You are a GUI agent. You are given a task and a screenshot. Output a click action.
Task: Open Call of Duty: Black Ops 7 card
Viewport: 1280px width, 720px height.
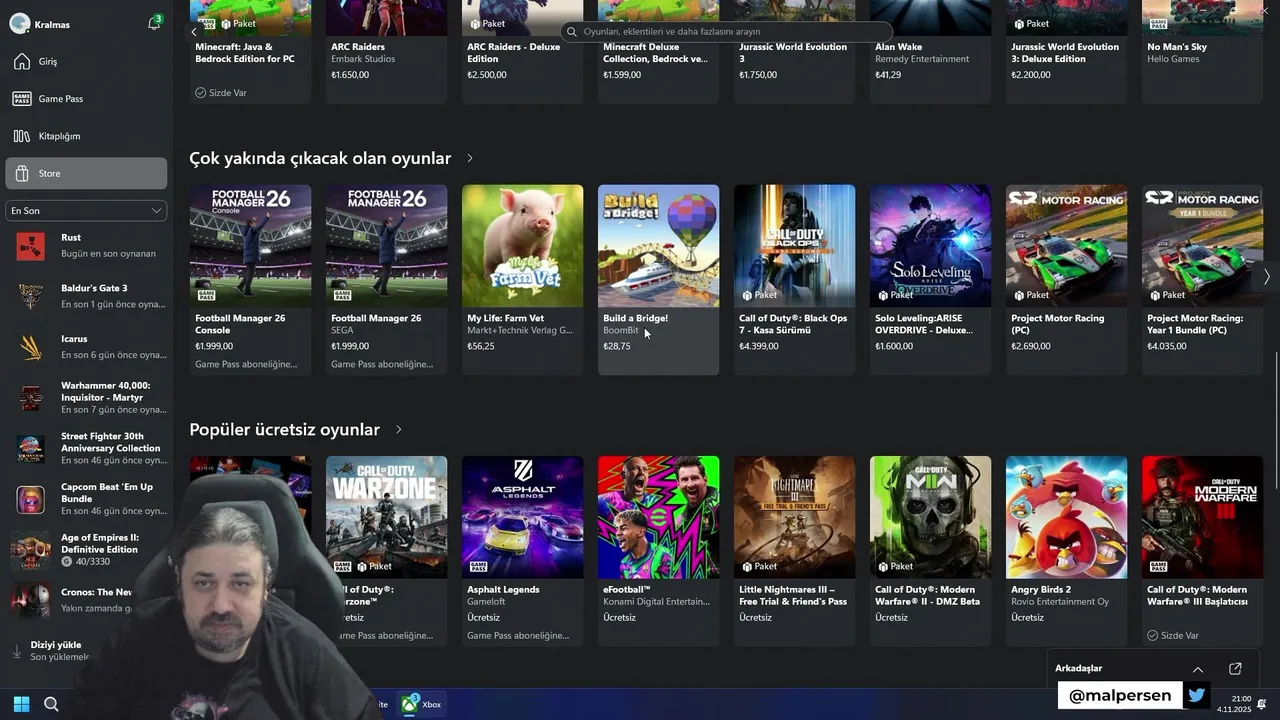pyautogui.click(x=794, y=280)
